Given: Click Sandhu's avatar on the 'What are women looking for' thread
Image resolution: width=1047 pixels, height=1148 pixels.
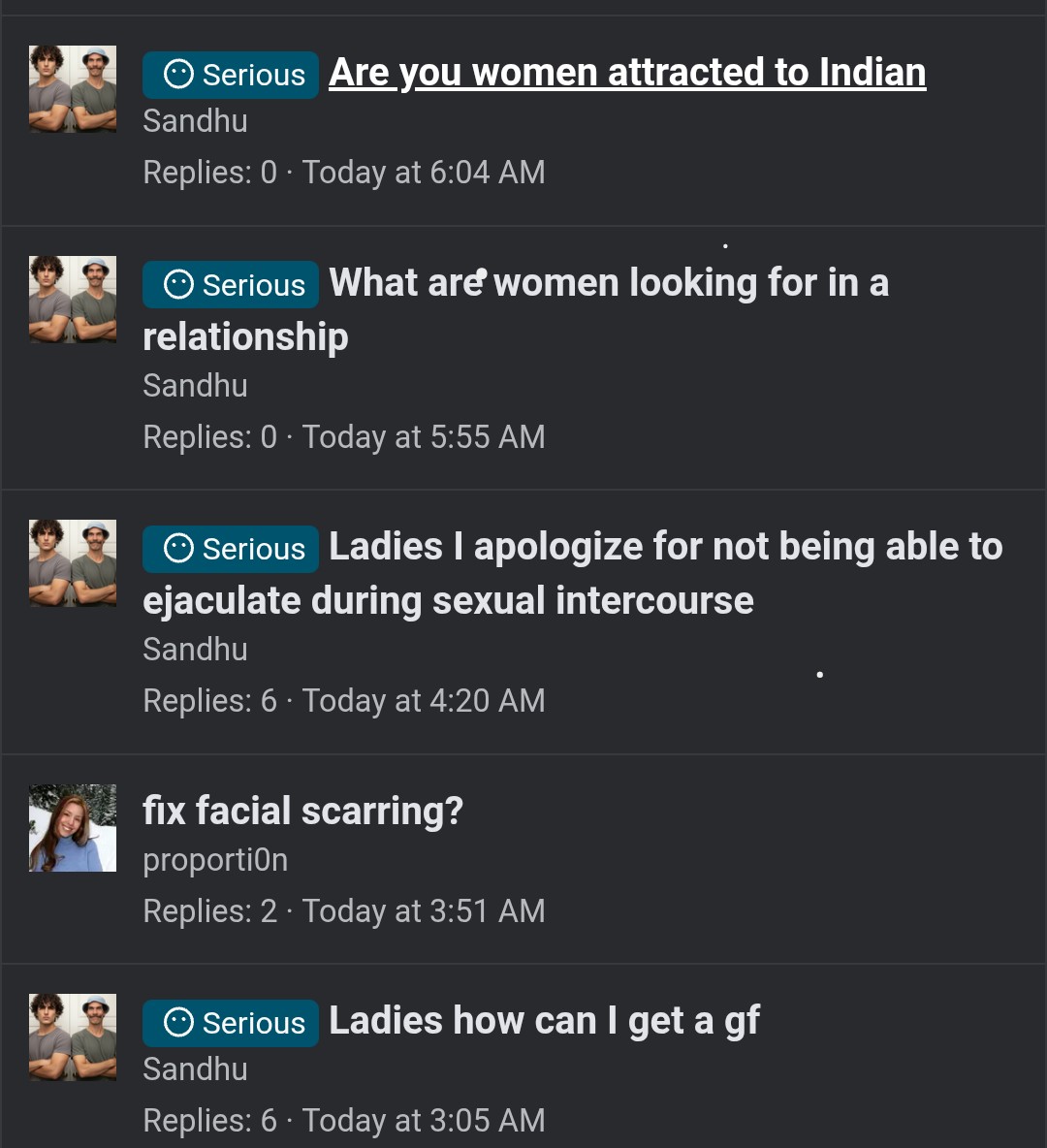Looking at the screenshot, I should (73, 300).
